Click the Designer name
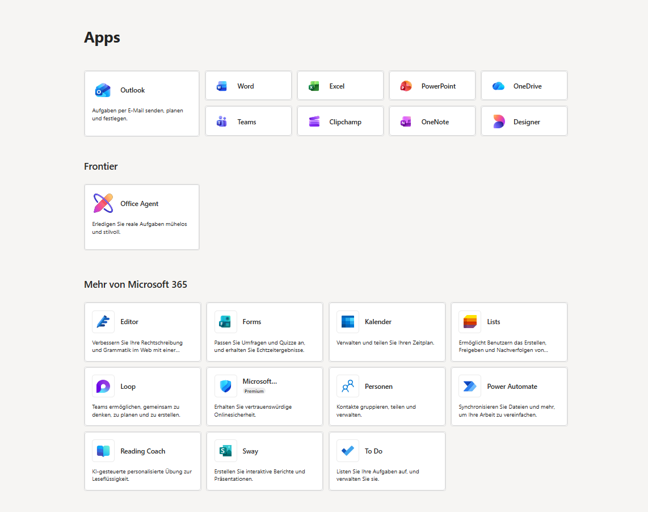The width and height of the screenshot is (648, 512). [x=526, y=122]
